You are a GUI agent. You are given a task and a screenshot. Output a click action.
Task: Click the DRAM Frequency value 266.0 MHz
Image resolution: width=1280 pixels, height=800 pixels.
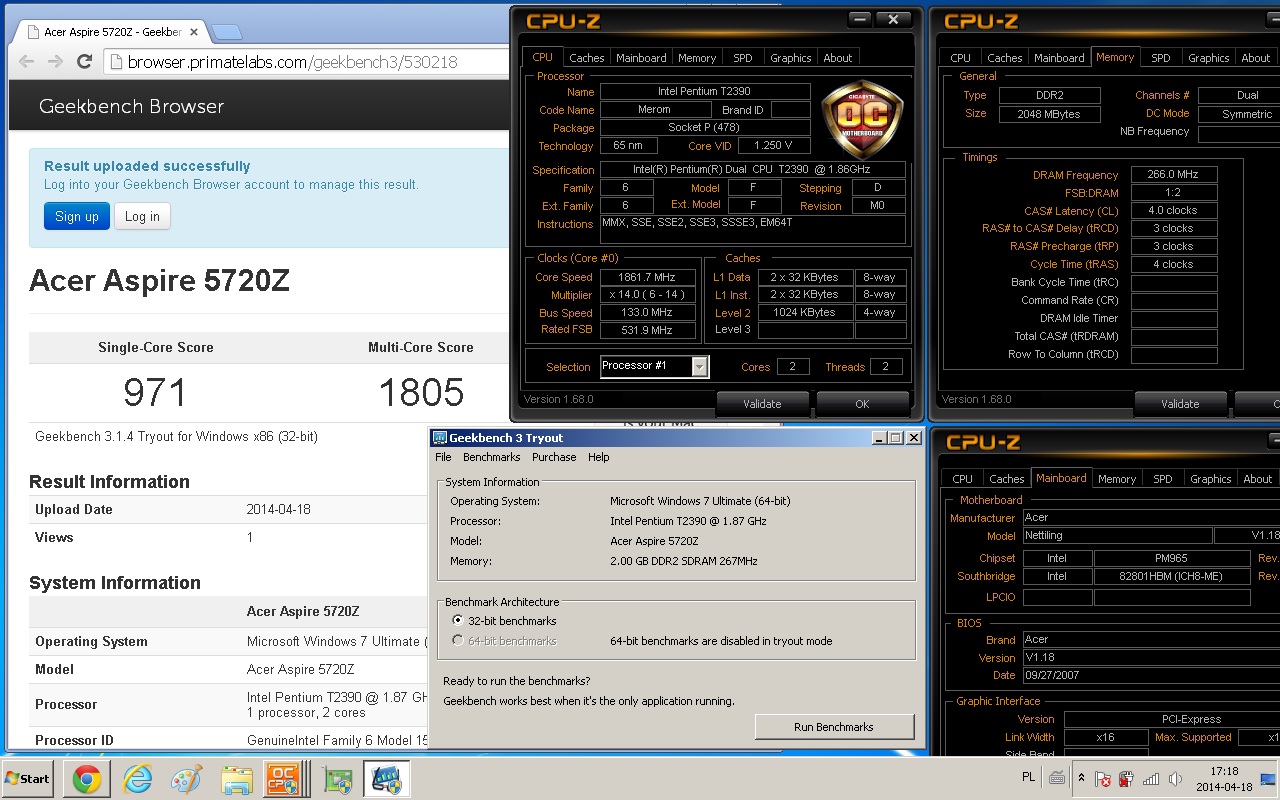point(1174,174)
